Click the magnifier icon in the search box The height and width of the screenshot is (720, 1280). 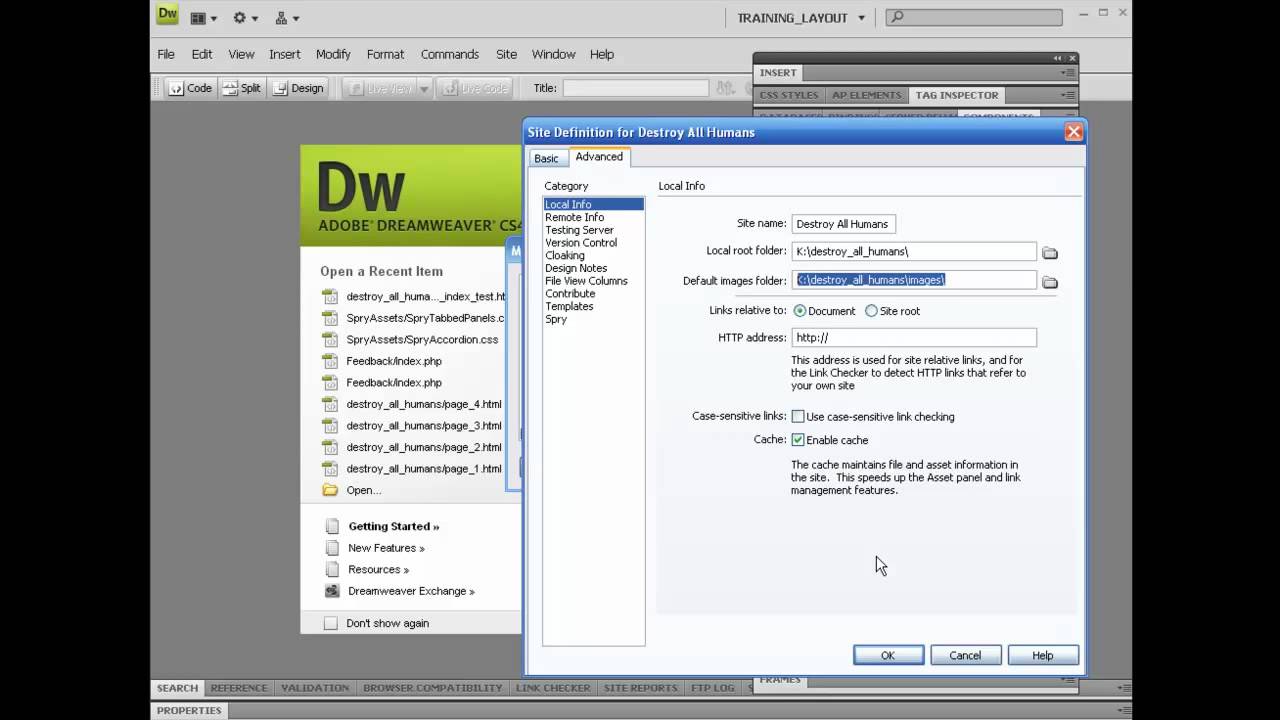[897, 17]
